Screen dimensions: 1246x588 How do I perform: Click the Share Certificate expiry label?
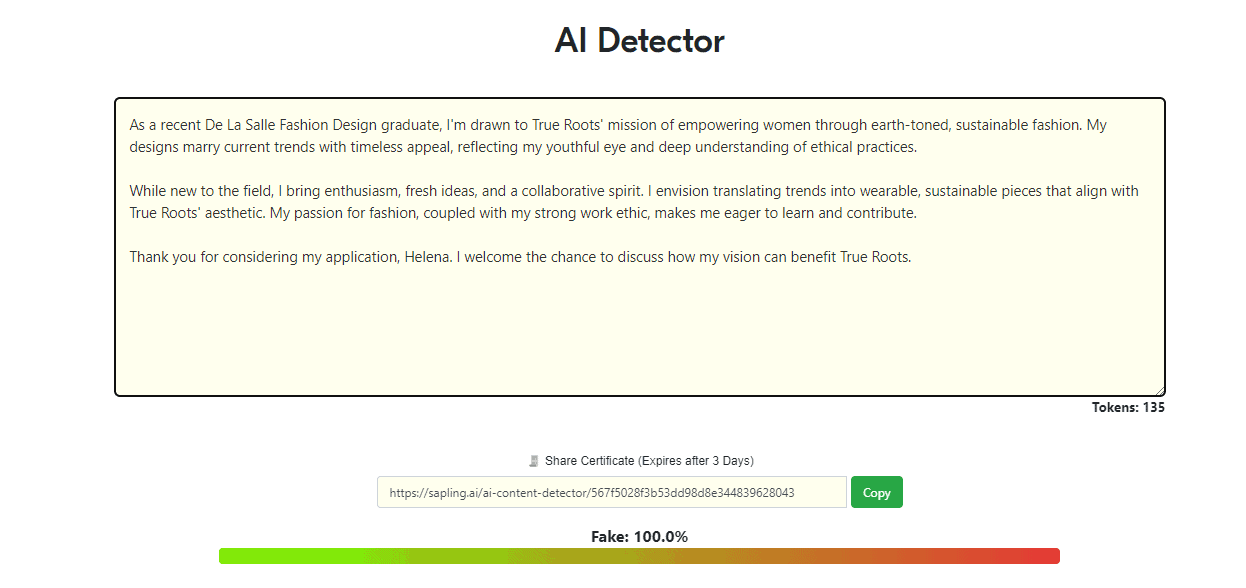pos(649,461)
